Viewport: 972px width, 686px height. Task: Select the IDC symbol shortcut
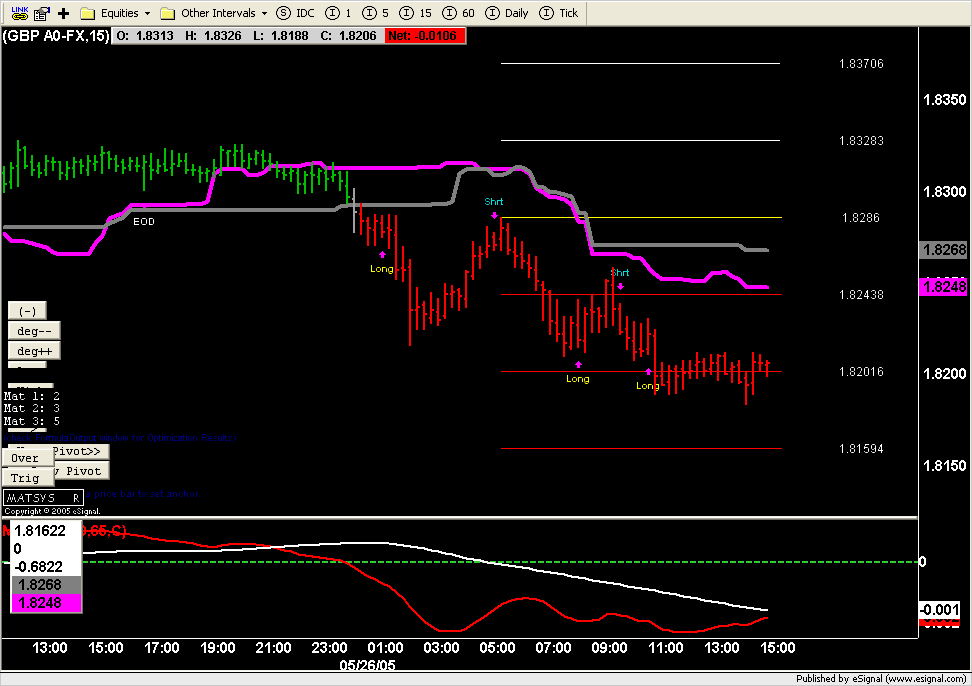tap(295, 13)
